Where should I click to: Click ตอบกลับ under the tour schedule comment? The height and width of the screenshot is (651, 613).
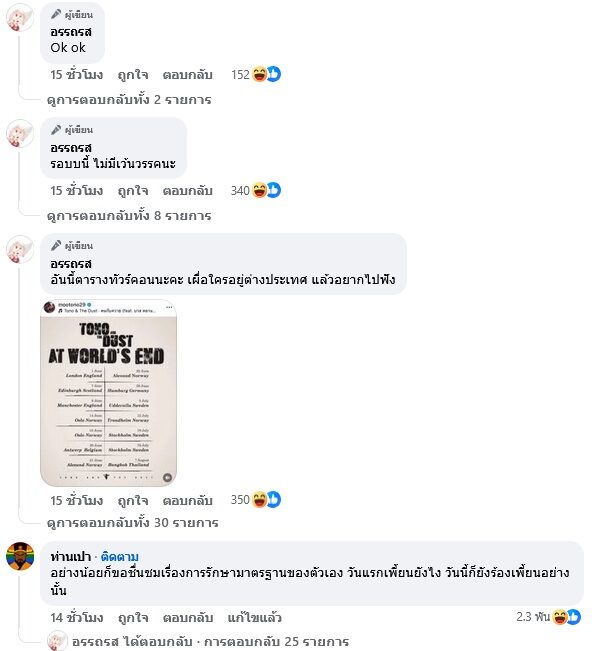coord(187,500)
